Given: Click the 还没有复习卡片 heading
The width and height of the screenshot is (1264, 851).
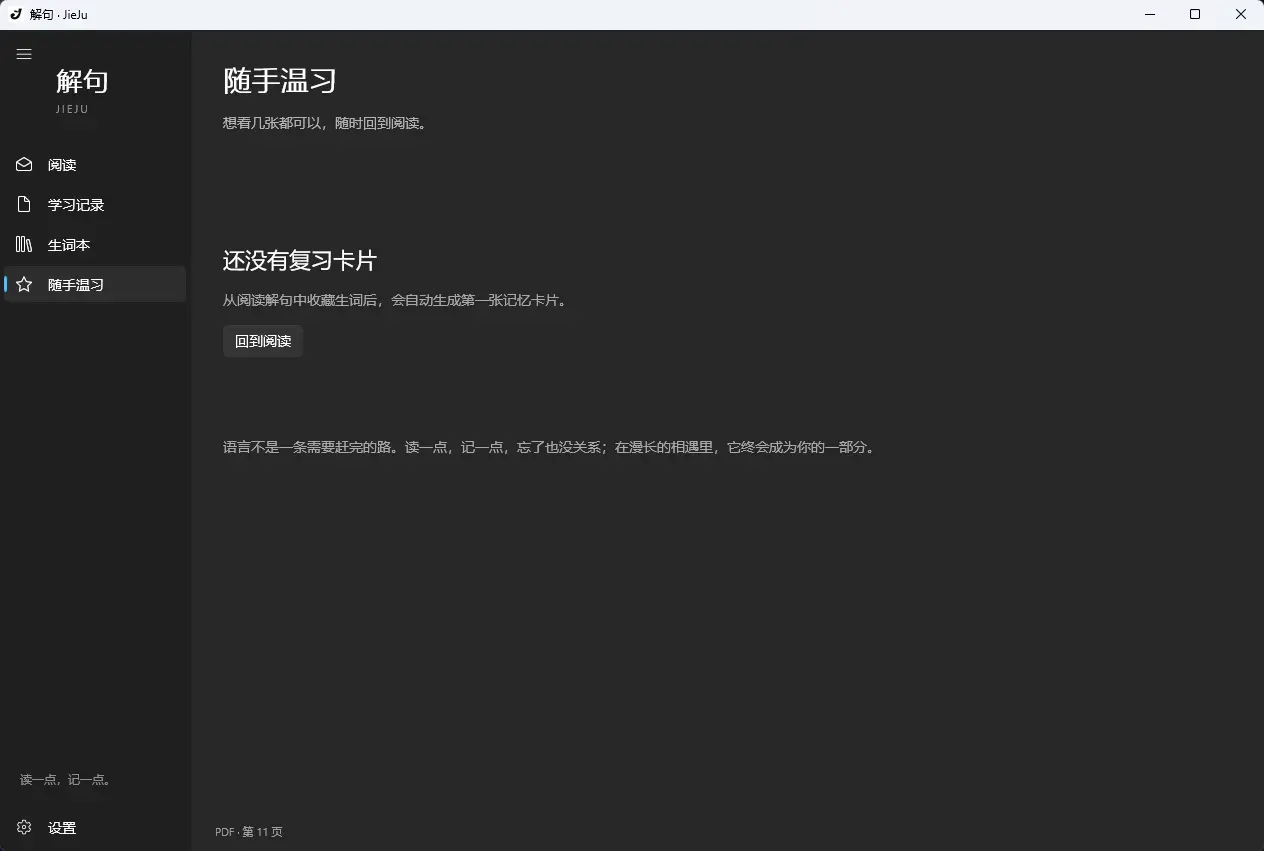Looking at the screenshot, I should tap(300, 261).
